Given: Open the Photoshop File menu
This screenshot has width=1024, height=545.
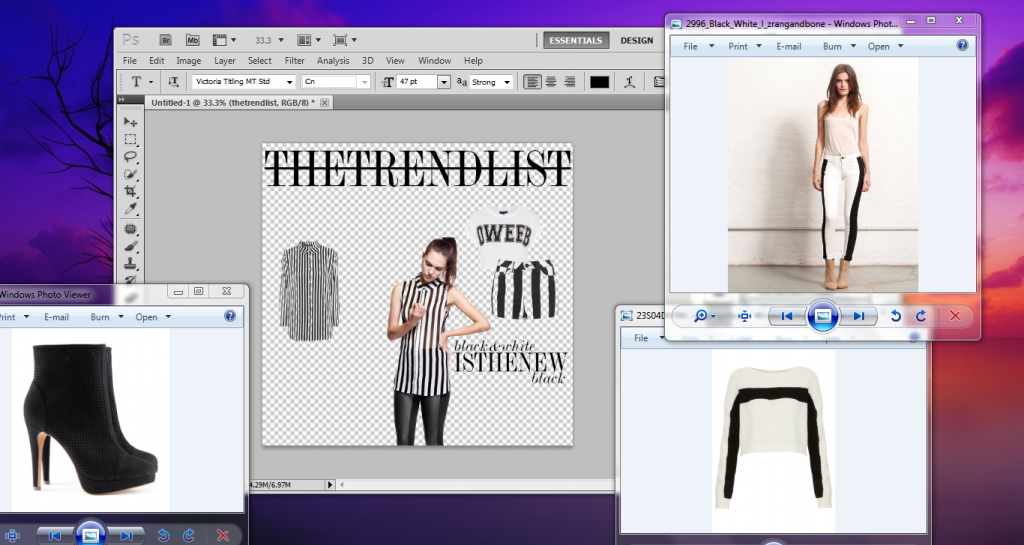Looking at the screenshot, I should coord(130,61).
